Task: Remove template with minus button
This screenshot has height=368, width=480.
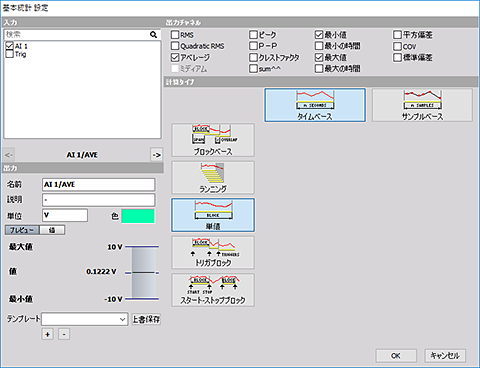Action: pos(64,334)
